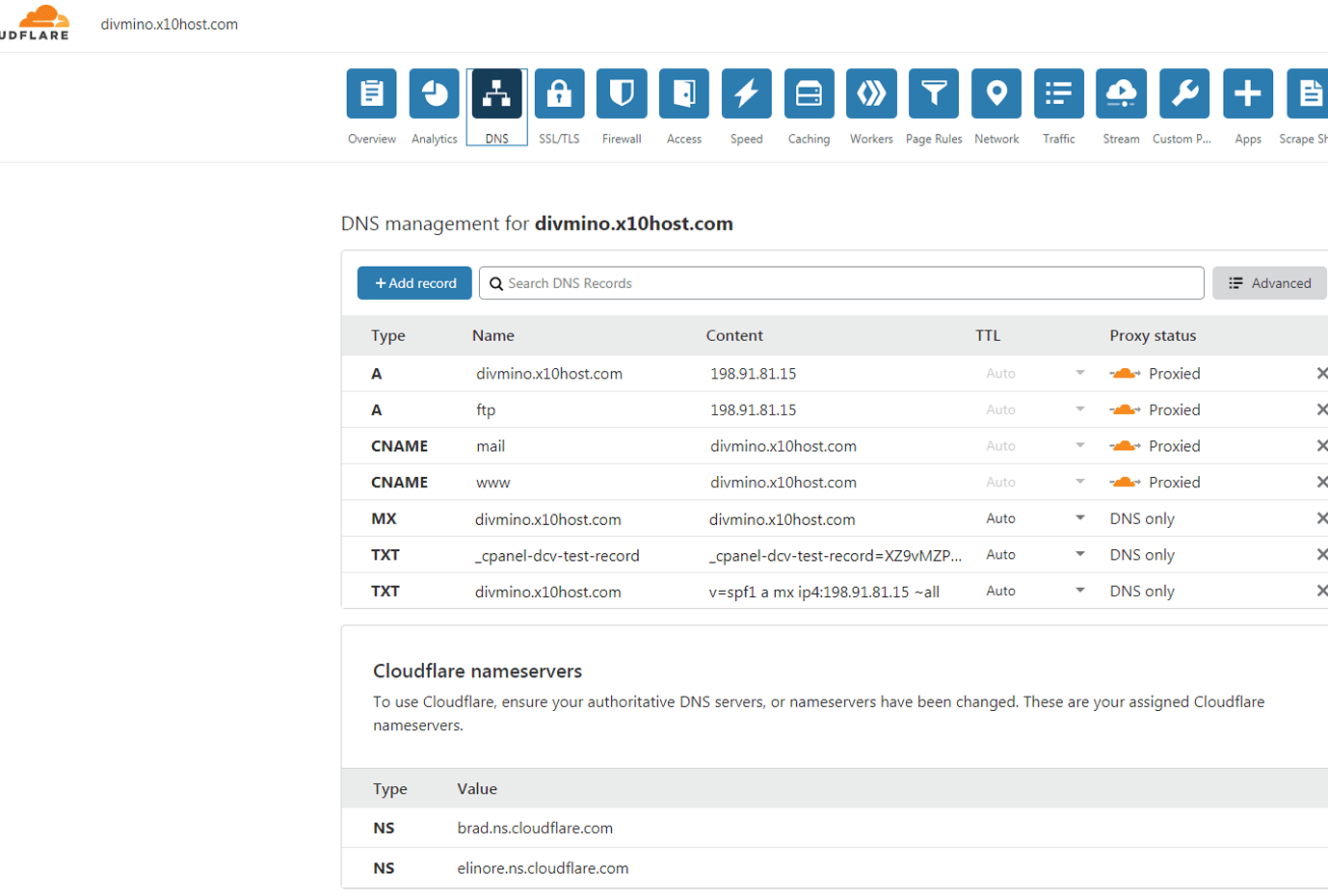Click the Content column header
Viewport: 1328px width, 896px height.
[734, 335]
